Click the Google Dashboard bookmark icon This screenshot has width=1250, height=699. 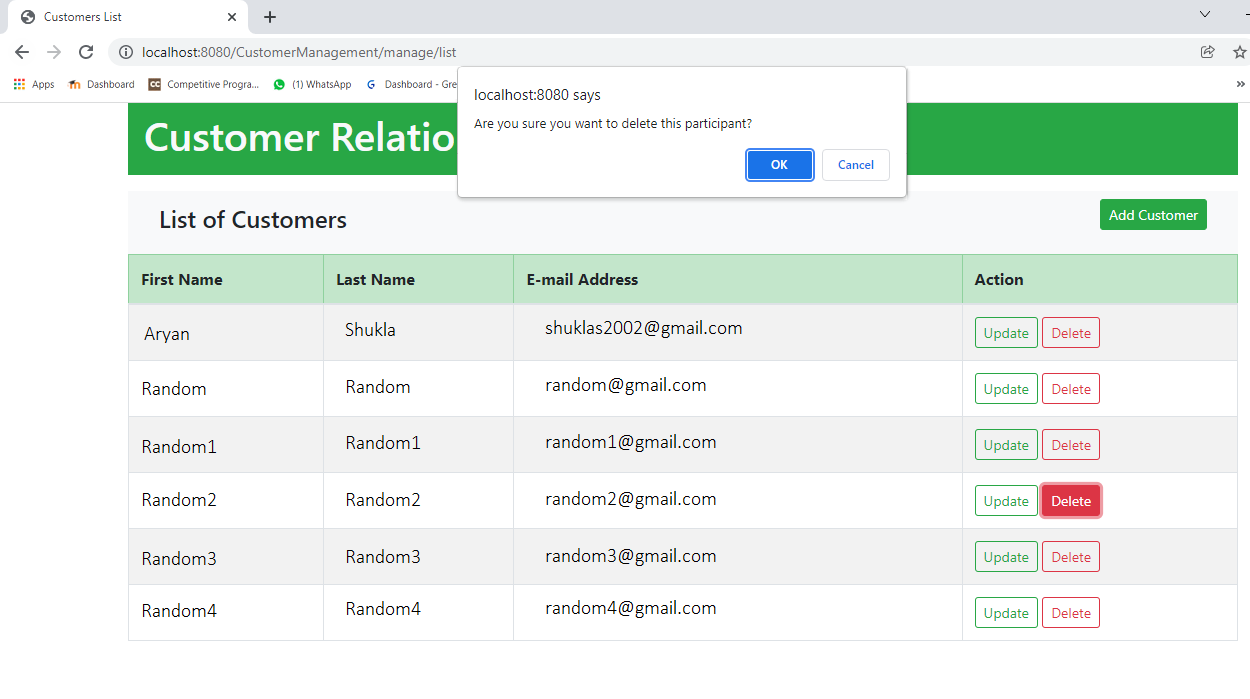click(370, 84)
